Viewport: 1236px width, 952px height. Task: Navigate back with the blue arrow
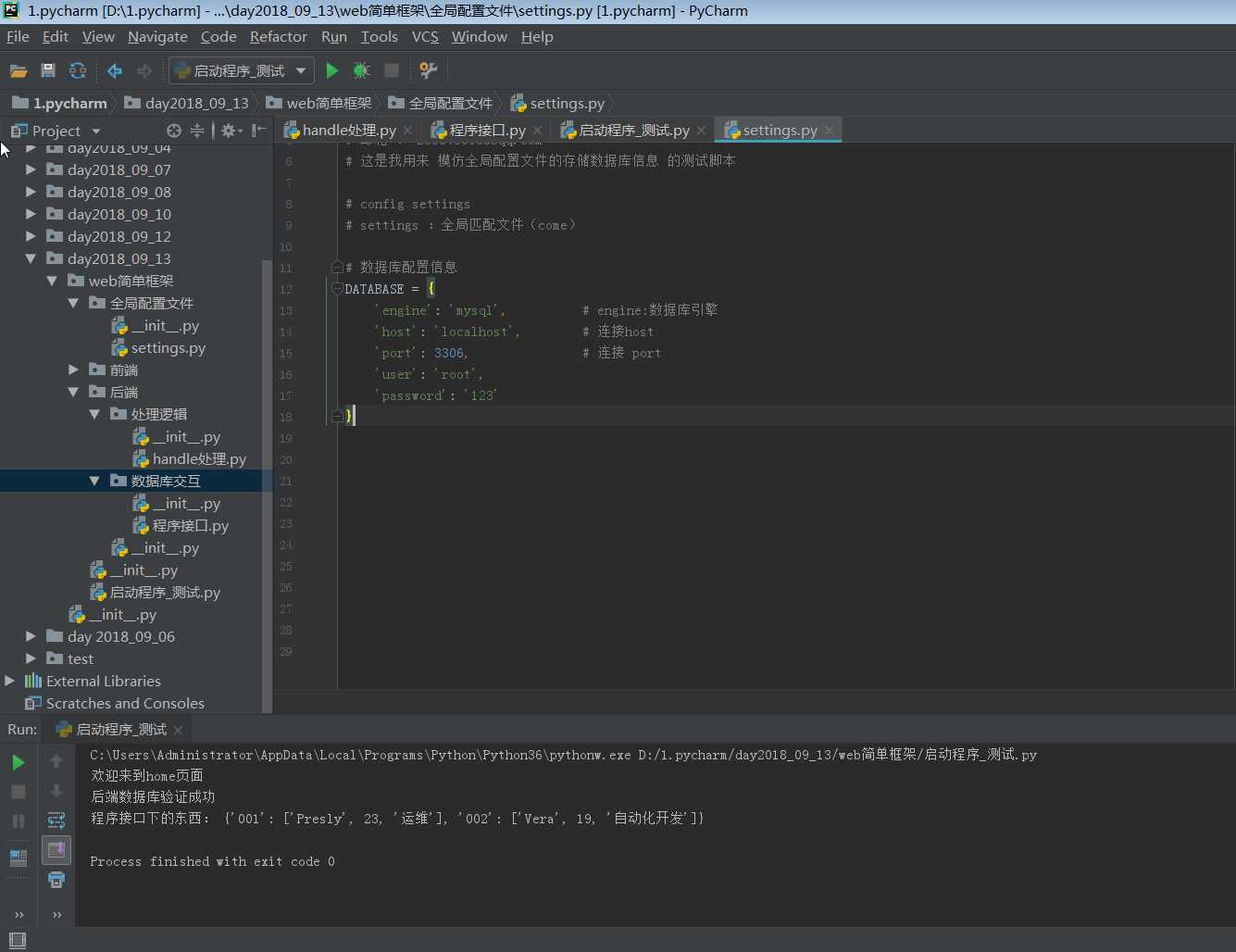[x=115, y=70]
